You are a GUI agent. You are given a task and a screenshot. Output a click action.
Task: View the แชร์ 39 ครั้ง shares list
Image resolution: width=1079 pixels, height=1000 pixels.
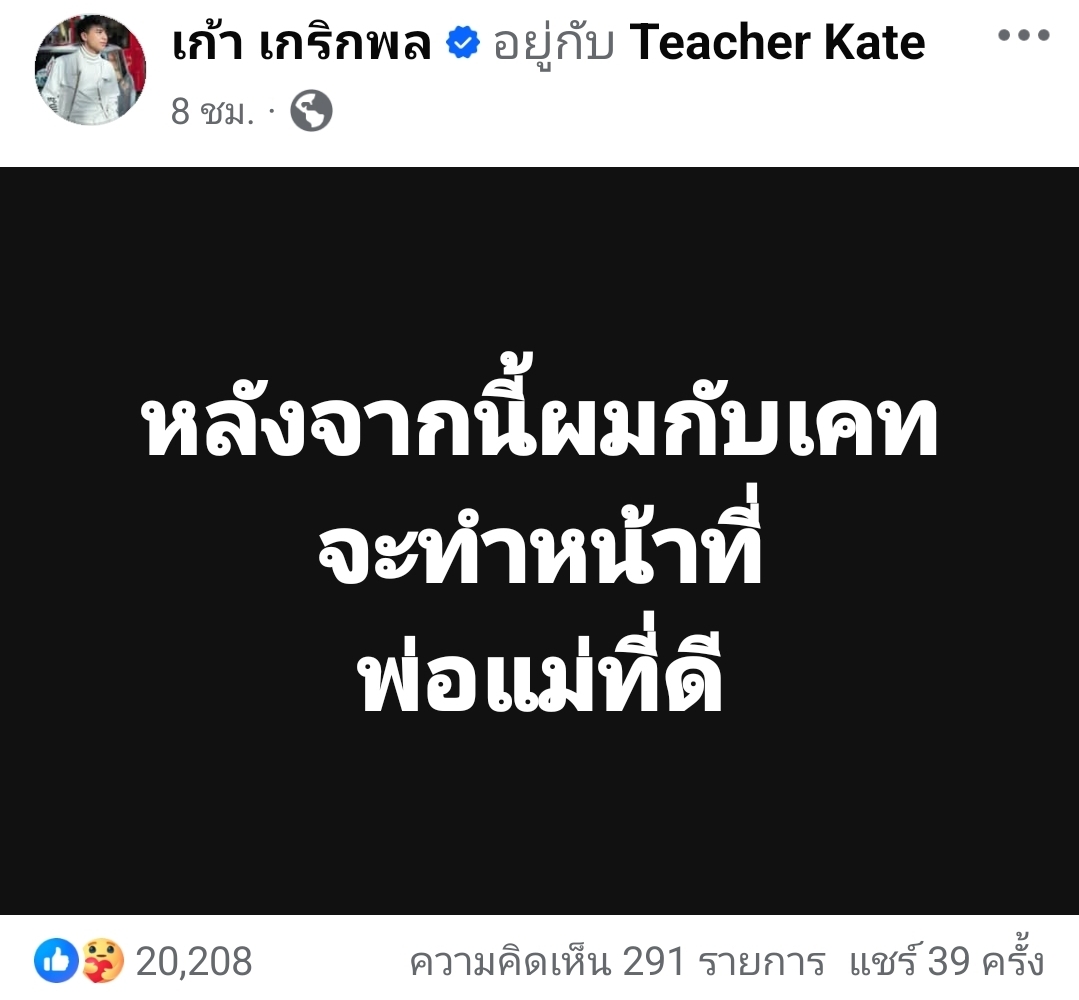tap(947, 960)
